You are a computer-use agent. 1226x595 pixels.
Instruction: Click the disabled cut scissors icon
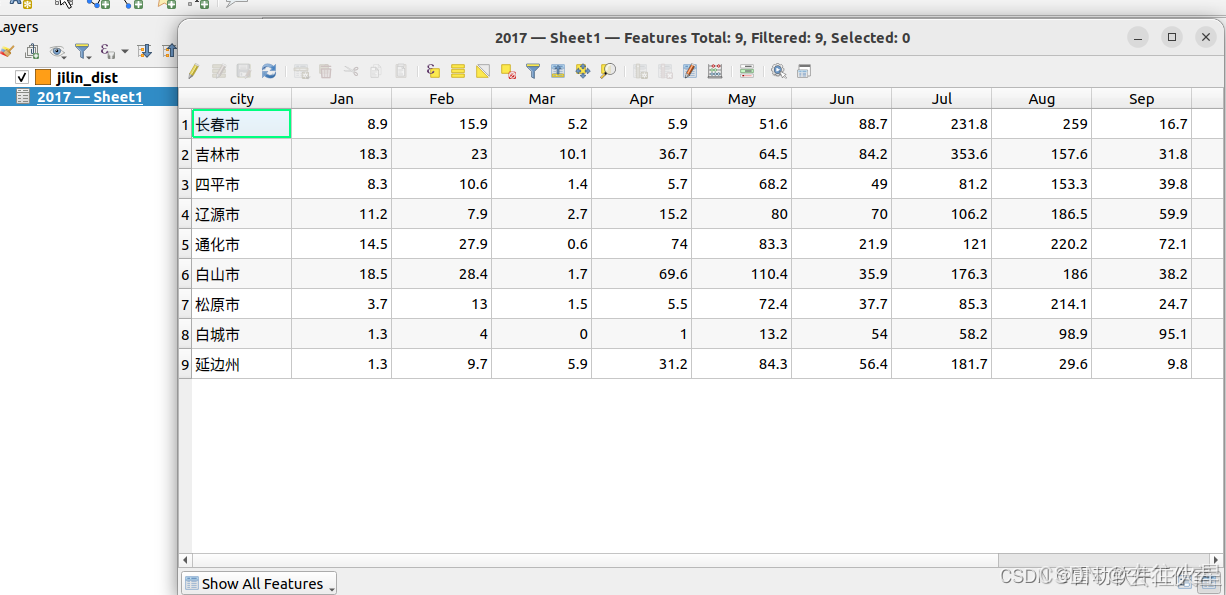coord(351,71)
